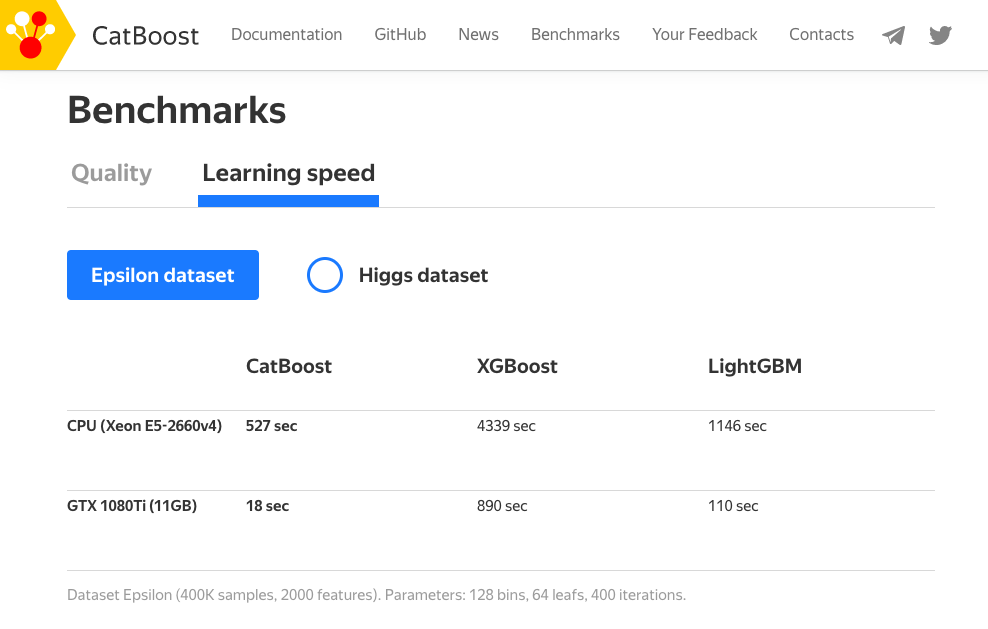
Task: Click the Higgs dataset label text
Action: tap(423, 275)
